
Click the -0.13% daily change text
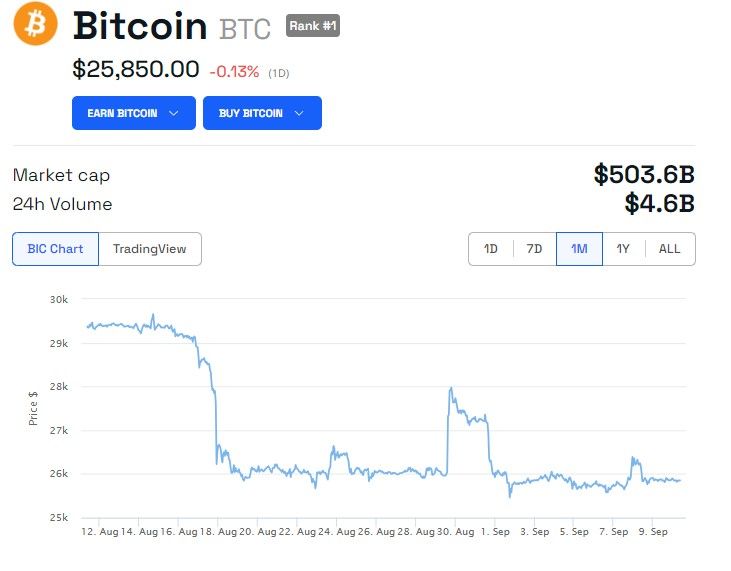[234, 72]
